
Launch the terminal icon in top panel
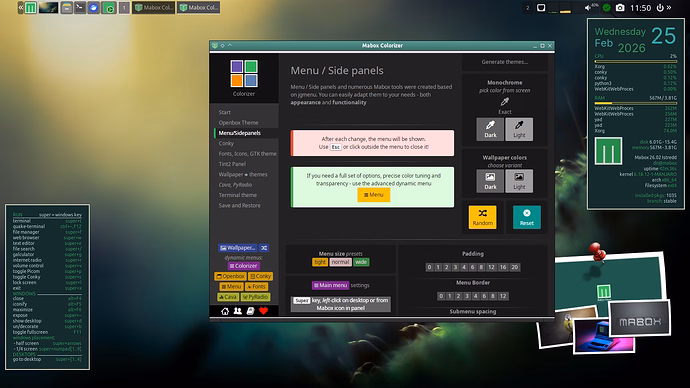point(80,7)
